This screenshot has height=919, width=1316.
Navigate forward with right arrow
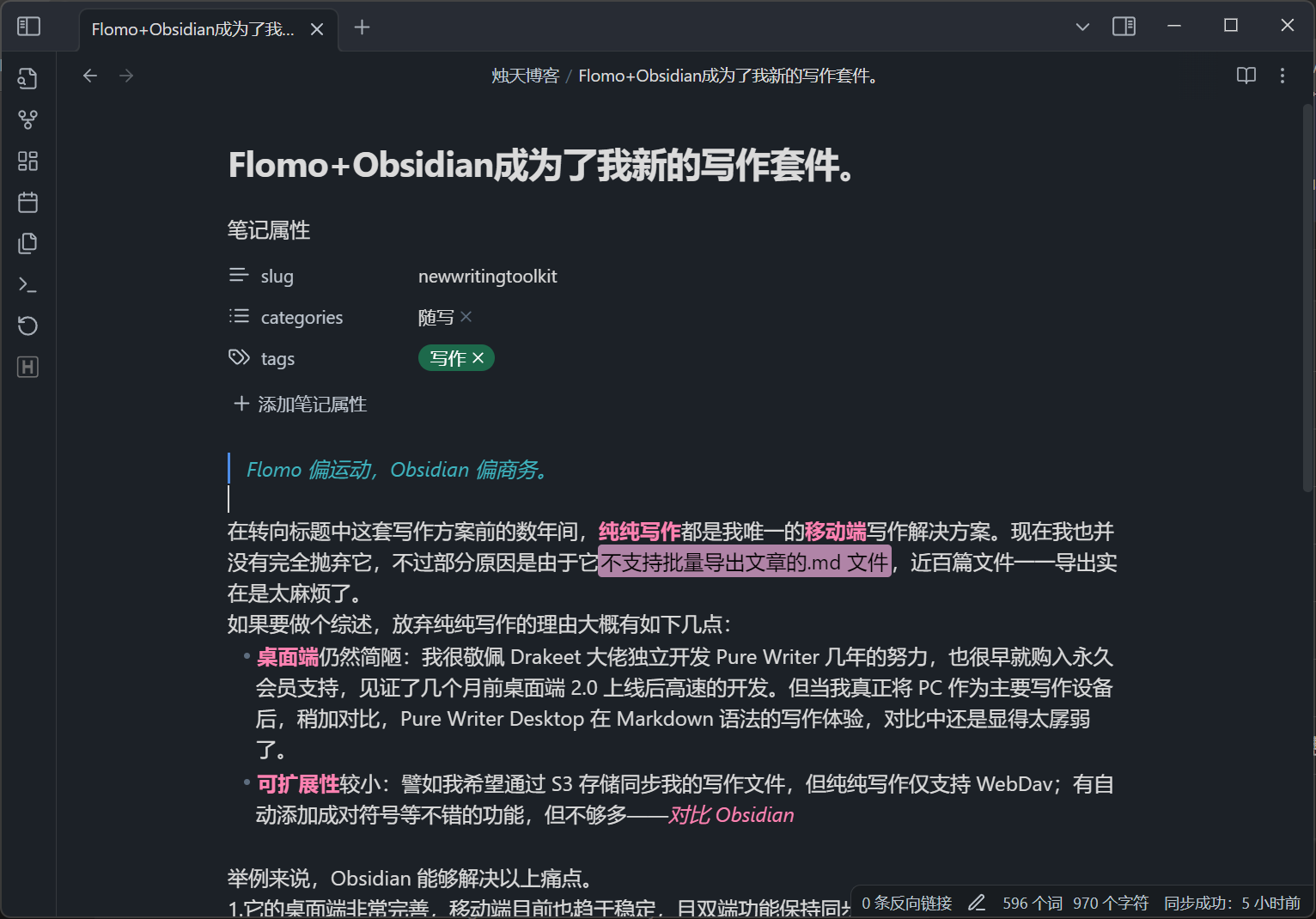click(126, 76)
